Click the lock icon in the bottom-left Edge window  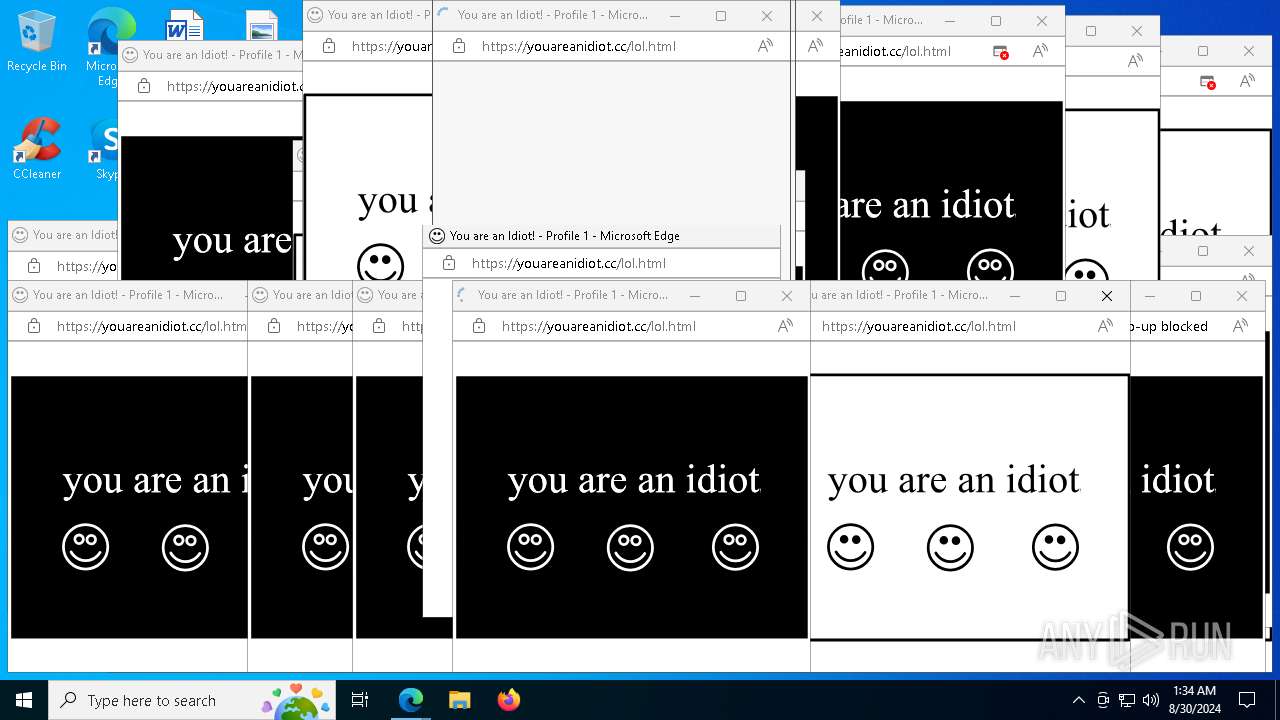[34, 326]
